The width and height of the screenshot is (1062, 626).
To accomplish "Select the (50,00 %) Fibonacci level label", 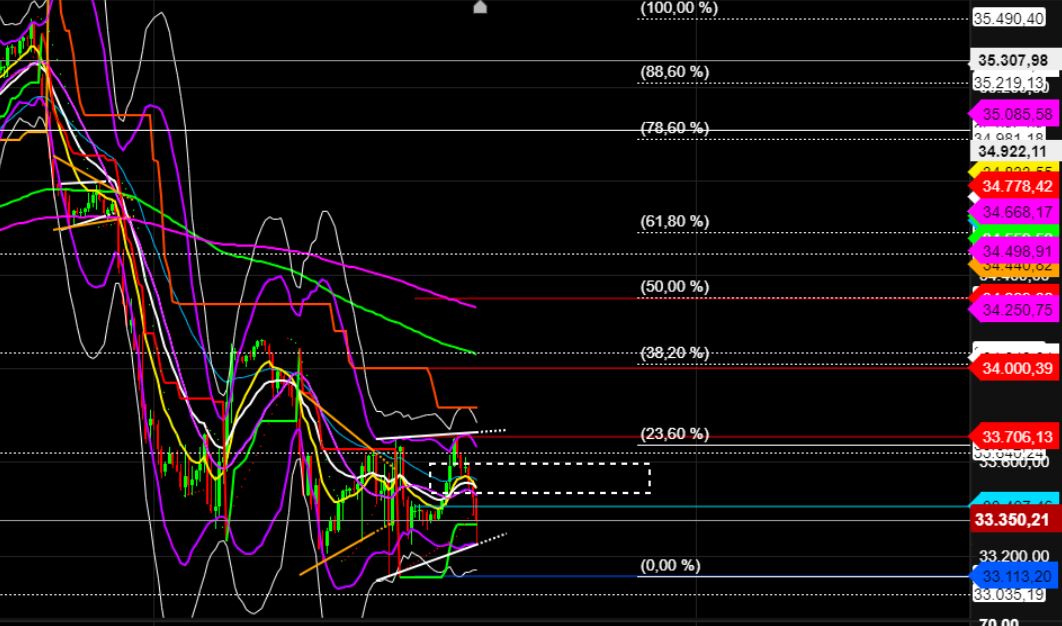I will coord(674,286).
